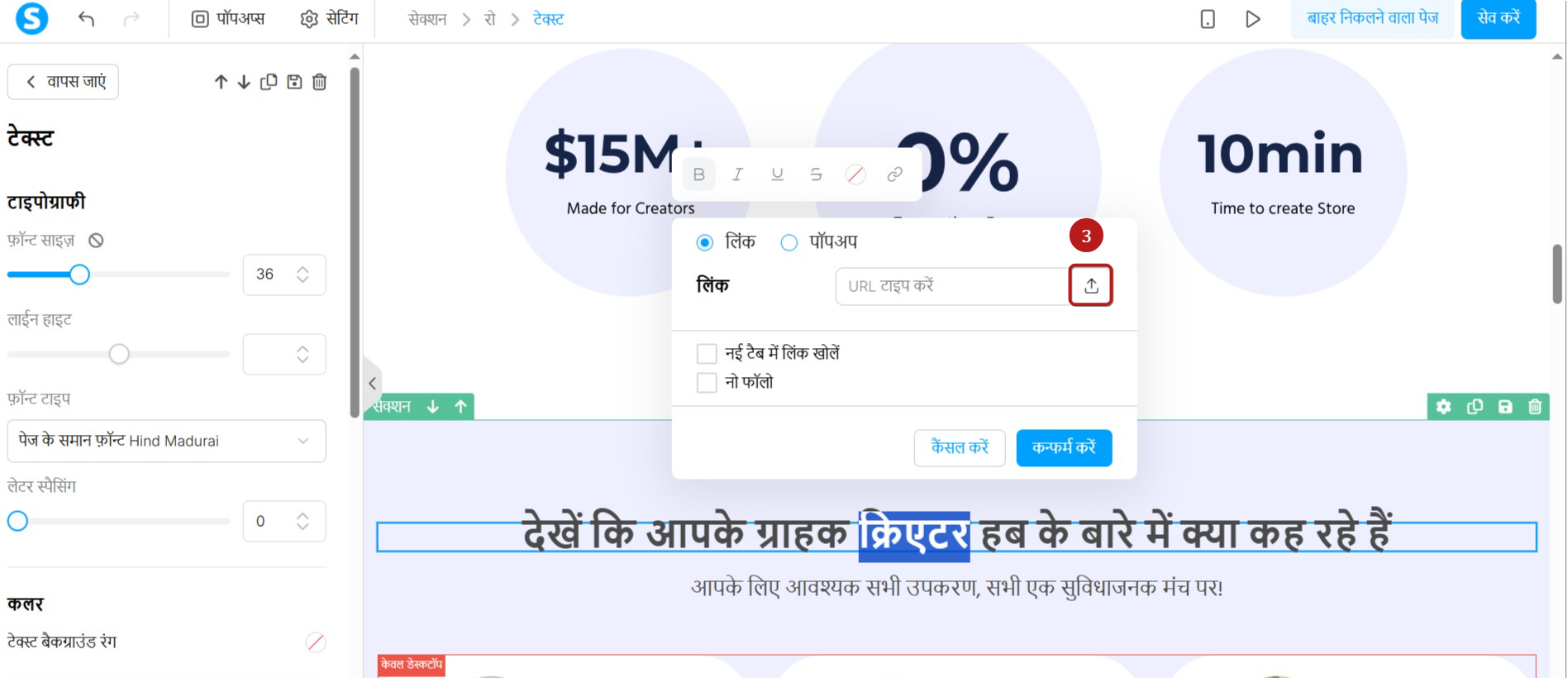Reset font size icon next to फ़ॉन्ट साइज़
The height and width of the screenshot is (678, 1568).
97,241
